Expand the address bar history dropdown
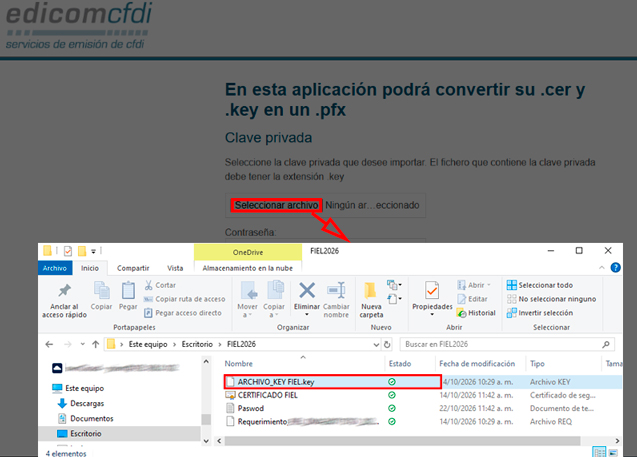Image resolution: width=637 pixels, height=457 pixels. 376,344
